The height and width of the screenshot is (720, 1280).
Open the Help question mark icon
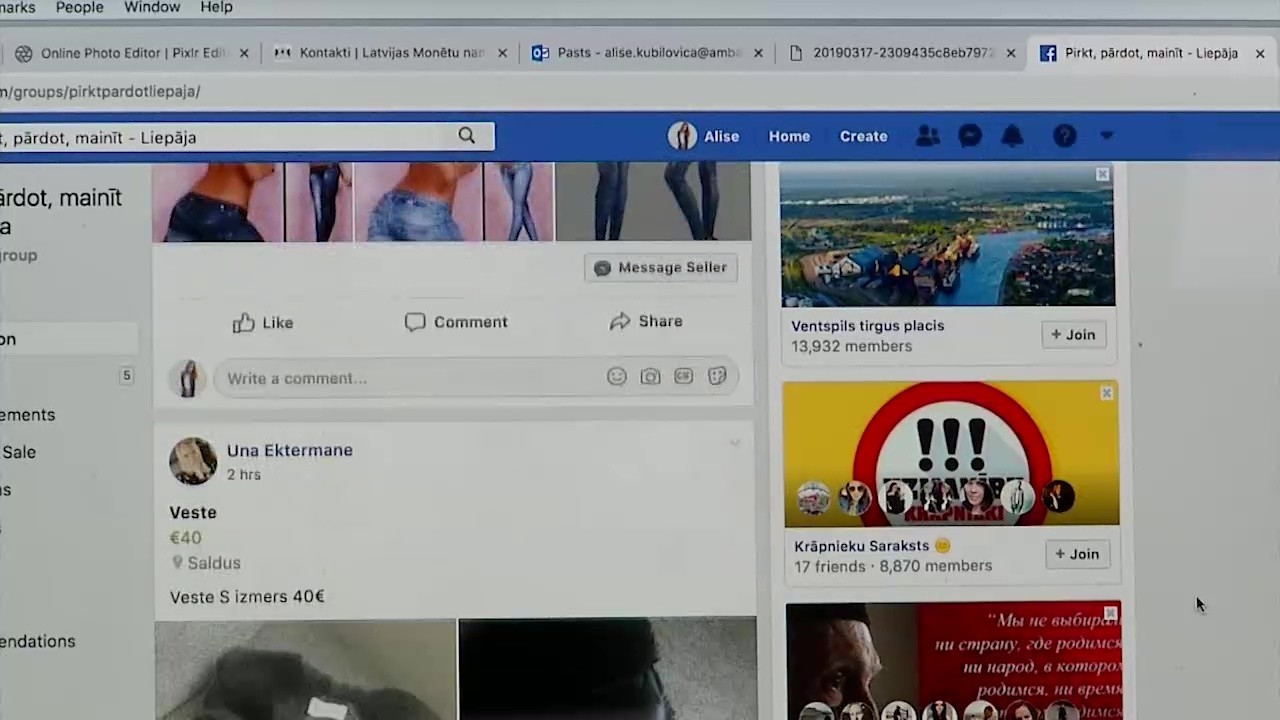click(1064, 136)
